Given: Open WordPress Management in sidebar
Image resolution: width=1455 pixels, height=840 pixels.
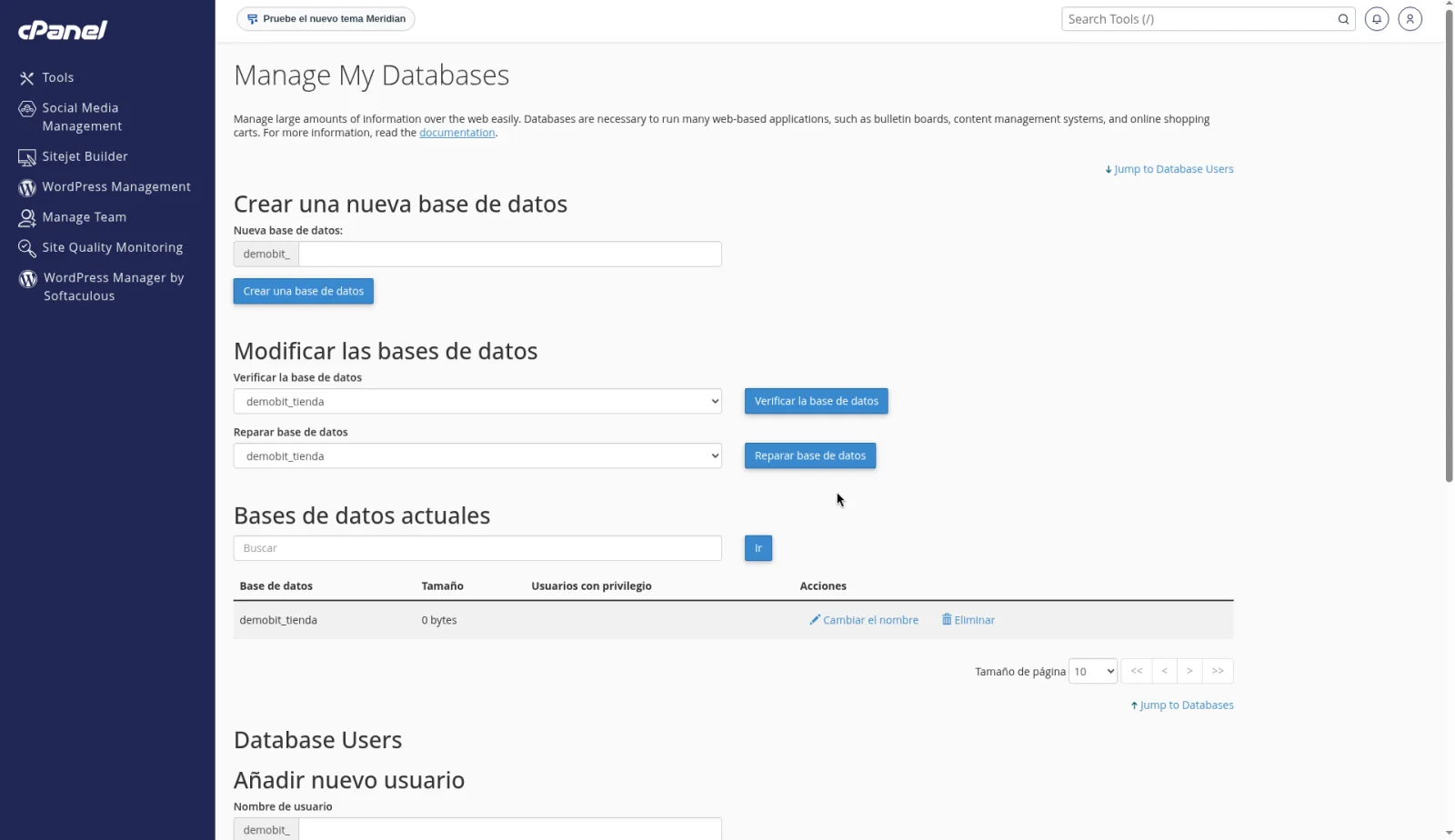Looking at the screenshot, I should tap(116, 186).
